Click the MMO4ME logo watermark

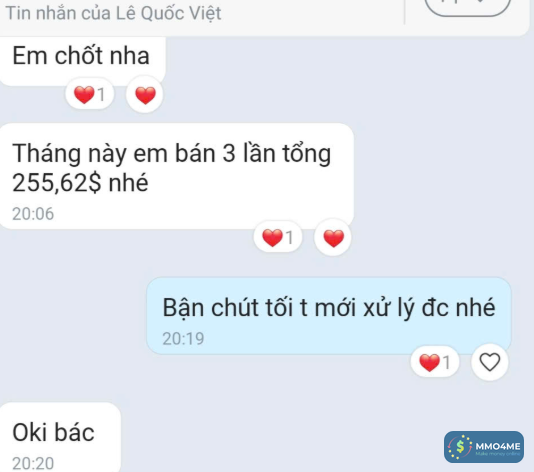[484, 447]
